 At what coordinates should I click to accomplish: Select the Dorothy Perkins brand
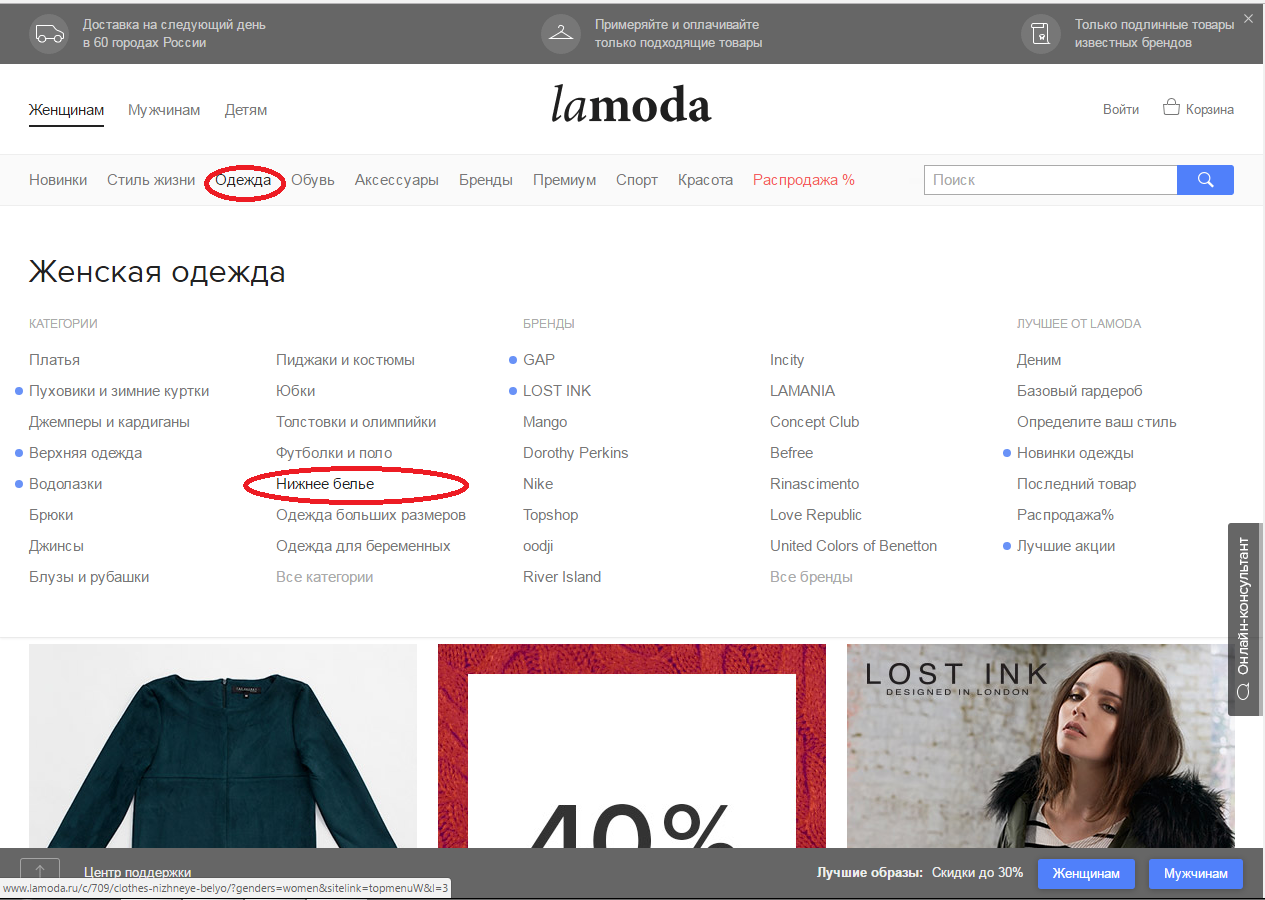576,453
